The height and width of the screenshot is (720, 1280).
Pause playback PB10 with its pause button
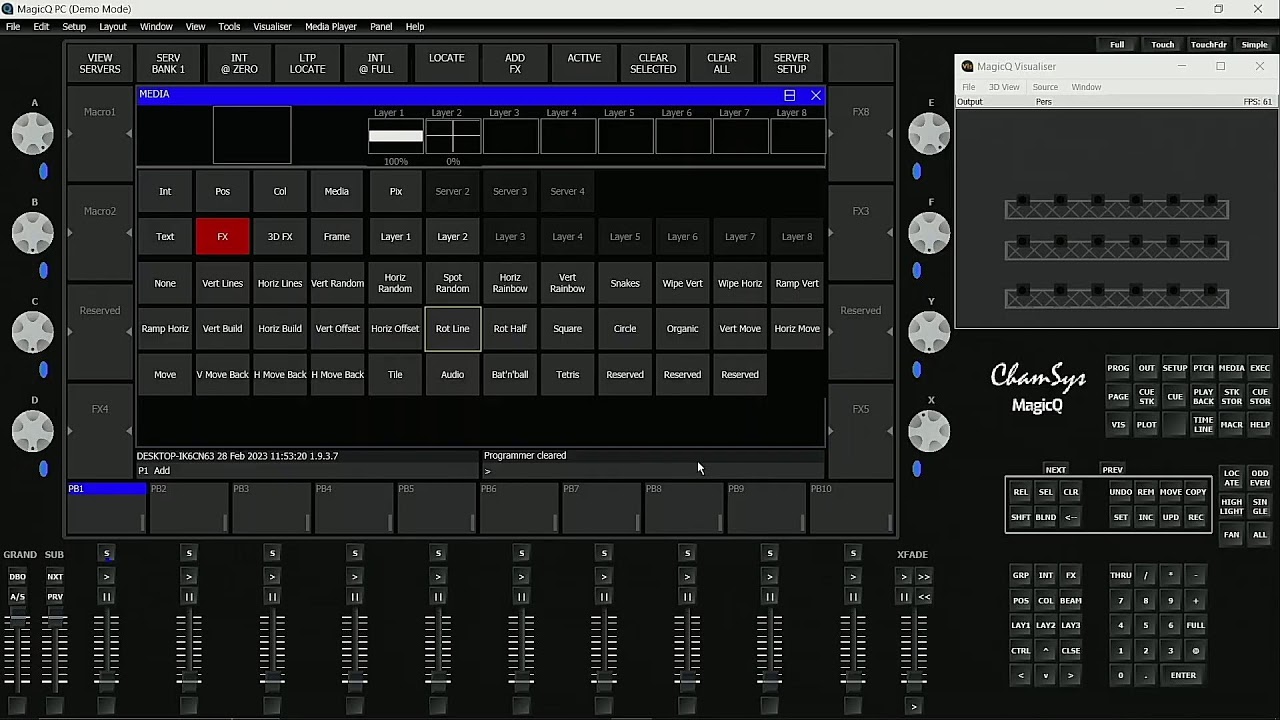tap(853, 597)
